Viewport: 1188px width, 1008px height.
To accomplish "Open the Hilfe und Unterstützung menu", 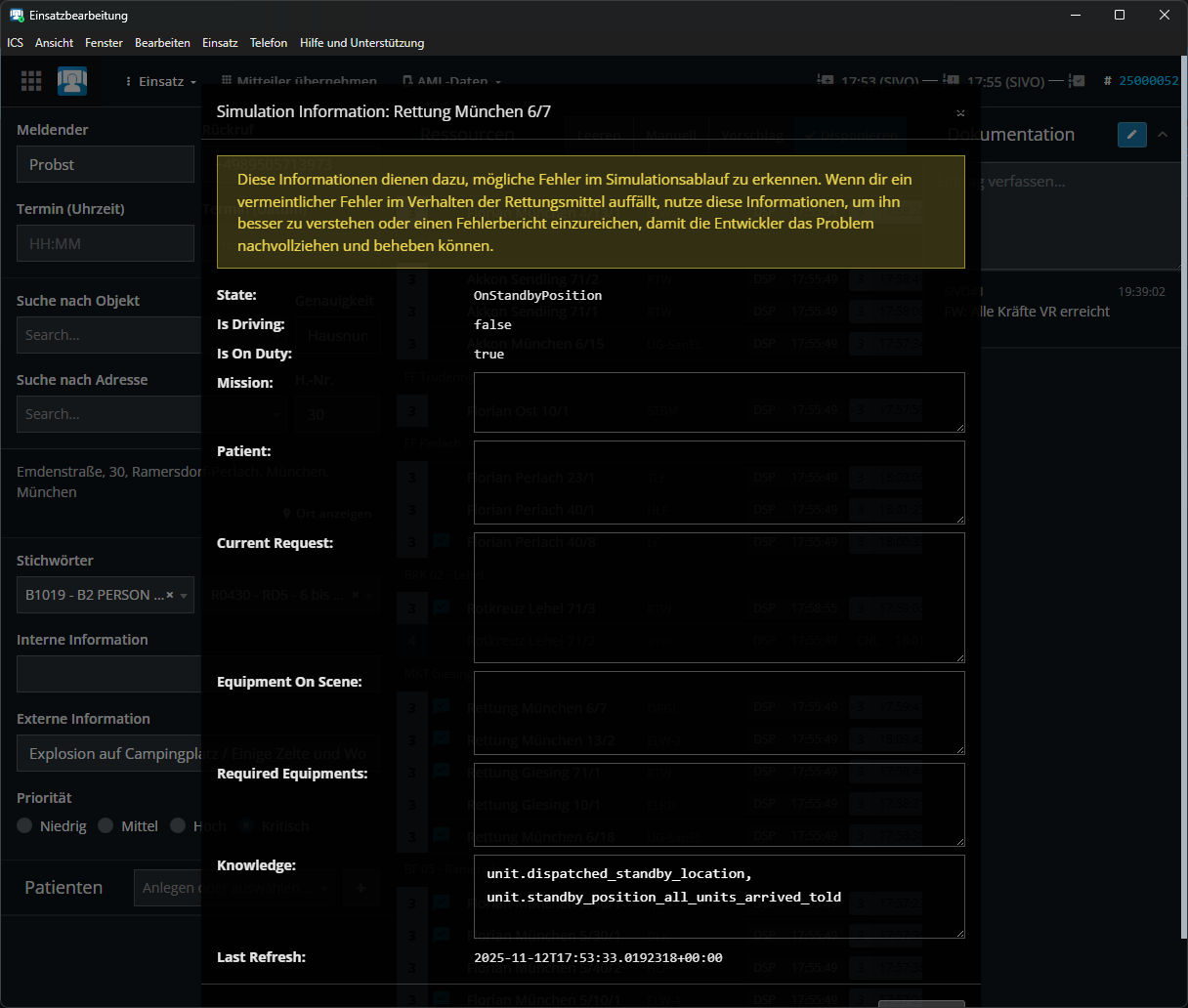I will [x=361, y=43].
